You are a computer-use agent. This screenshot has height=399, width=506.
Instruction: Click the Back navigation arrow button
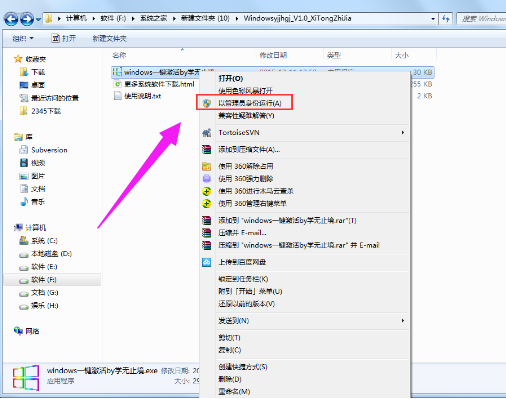[11, 19]
